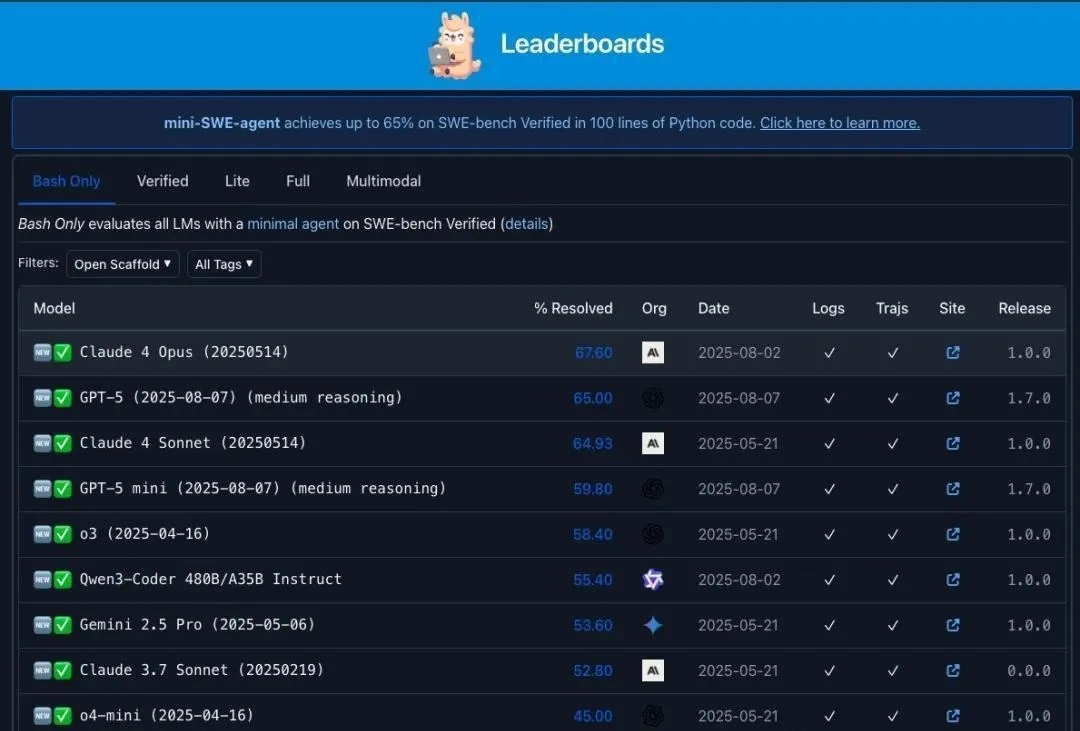1080x731 pixels.
Task: Open the mini-SWE-agent link in banner
Action: pos(222,123)
